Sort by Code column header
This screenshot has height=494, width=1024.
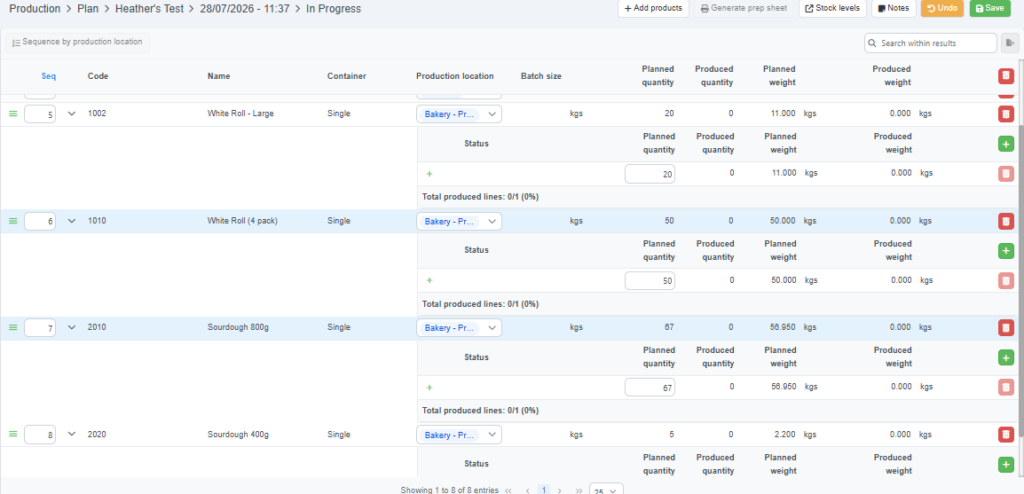click(x=98, y=76)
